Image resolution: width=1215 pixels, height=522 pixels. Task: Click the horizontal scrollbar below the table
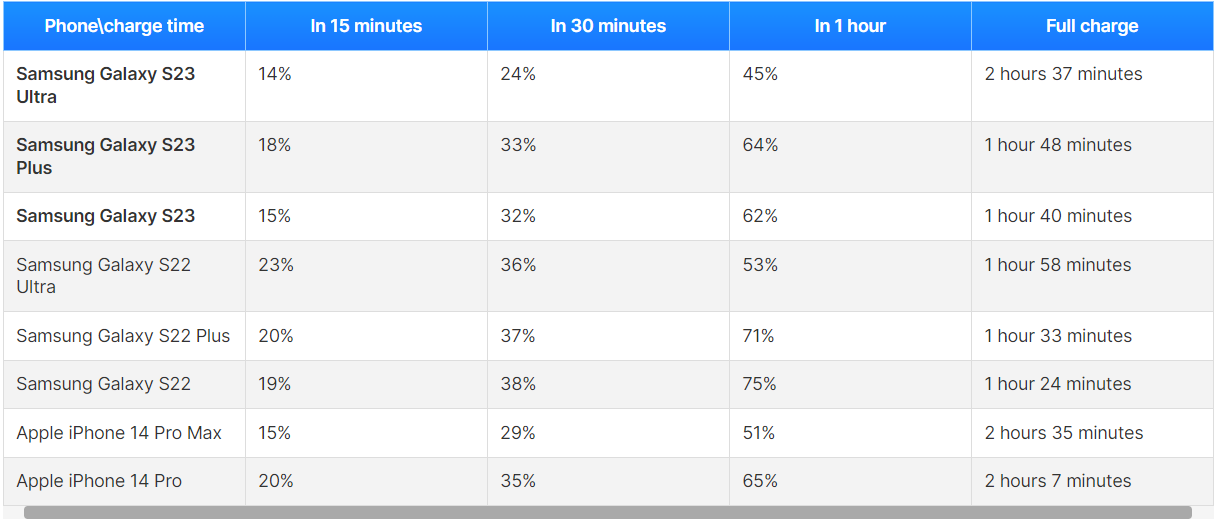coord(608,512)
